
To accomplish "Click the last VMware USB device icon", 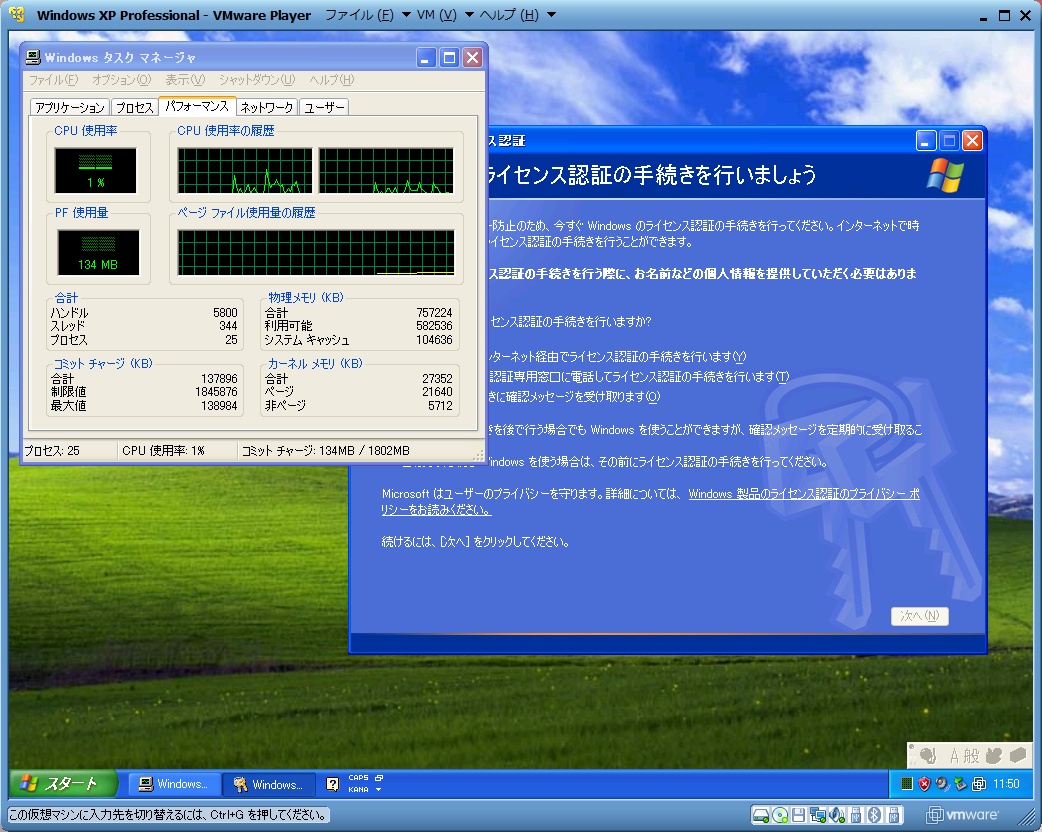I will tap(894, 815).
